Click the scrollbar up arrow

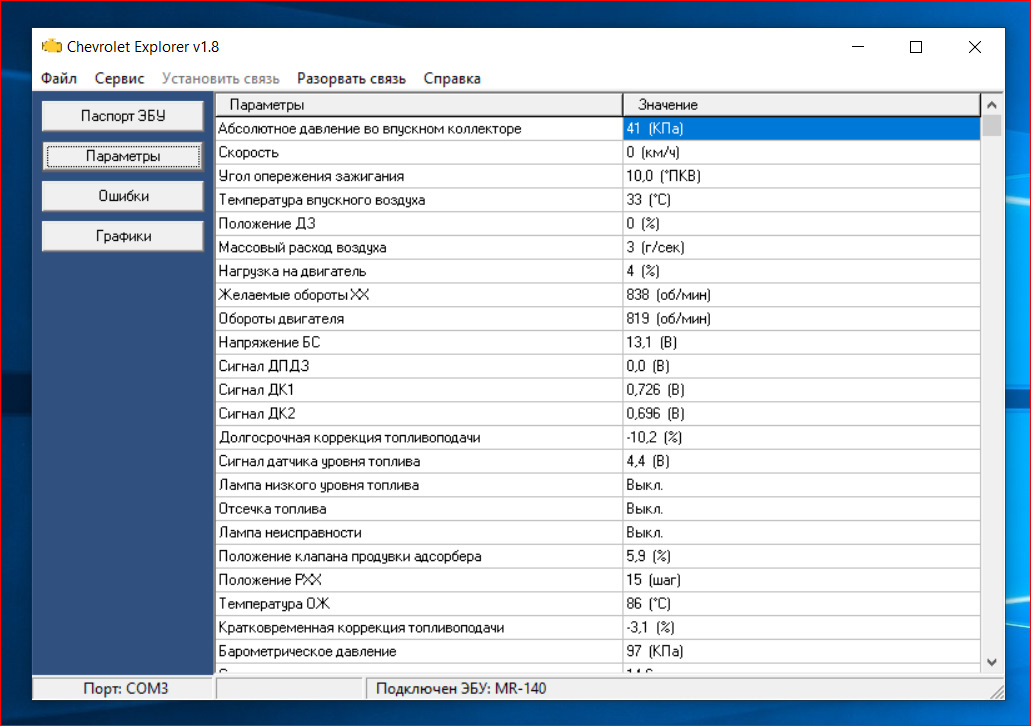point(992,105)
